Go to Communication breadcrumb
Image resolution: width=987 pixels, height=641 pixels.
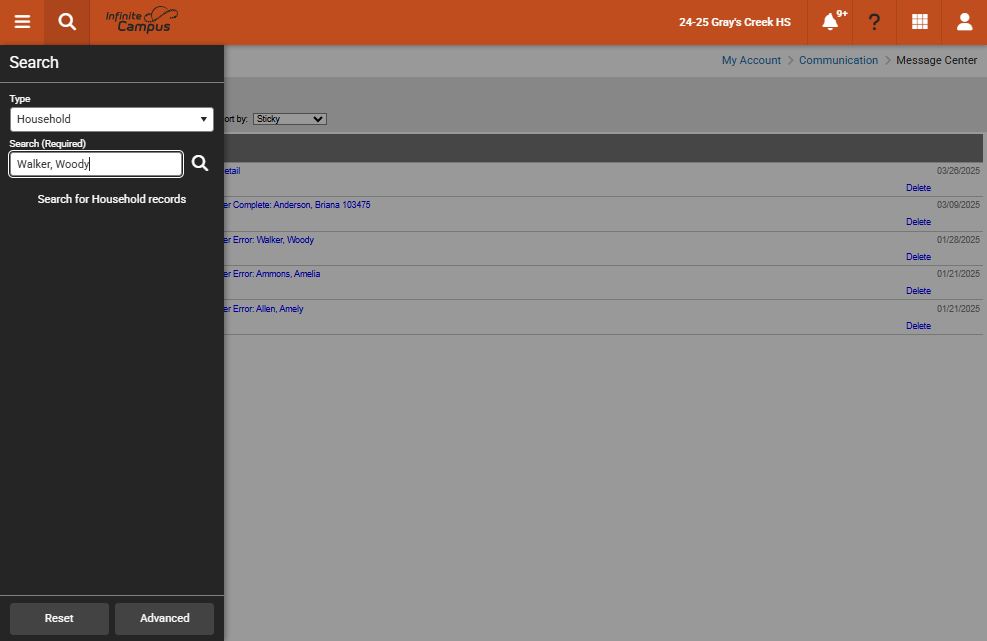click(x=838, y=60)
